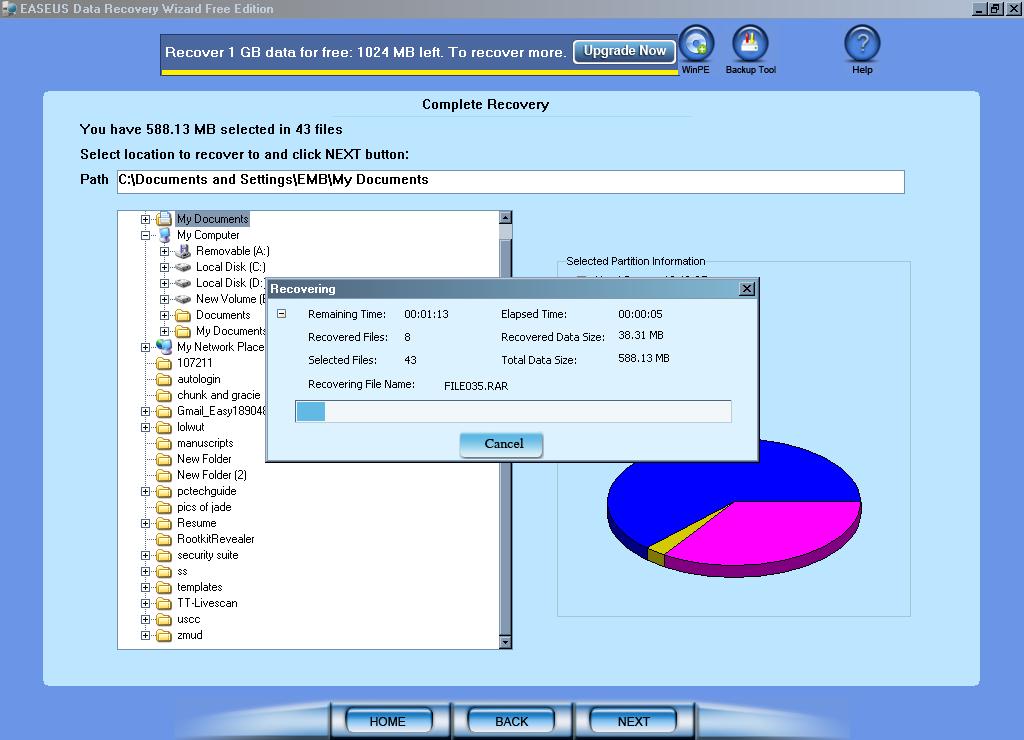Viewport: 1024px width, 740px height.
Task: Open the WinPE bootable disc tool
Action: click(696, 44)
